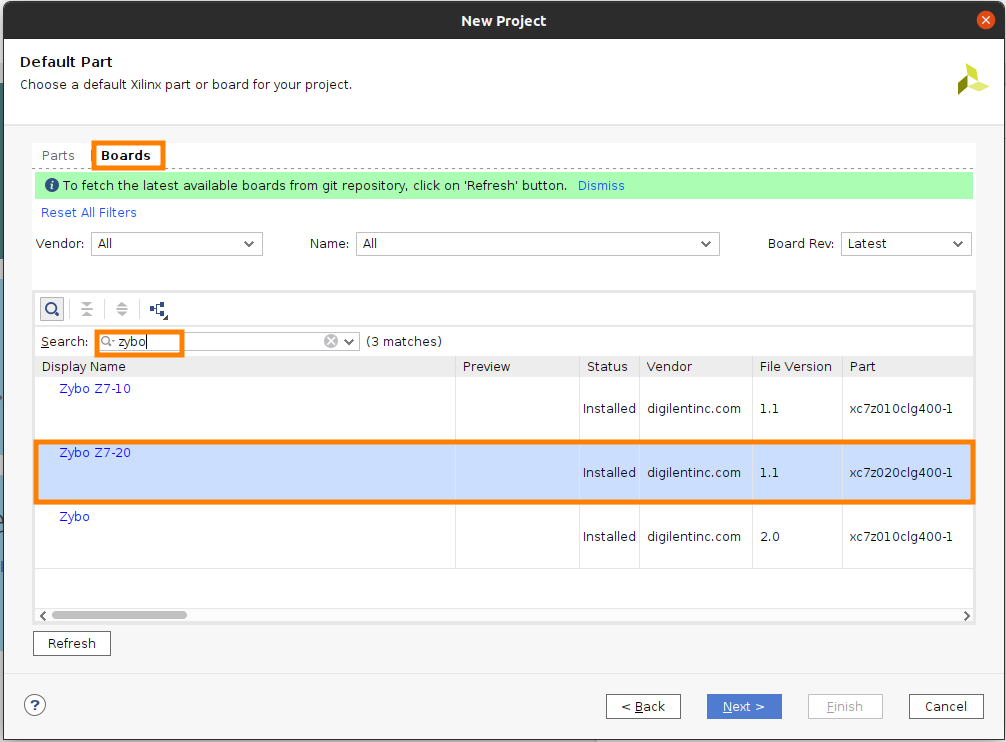1006x742 pixels.
Task: Click digilentinc.com vendor in Zybo Z7-10 row
Action: 694,409
